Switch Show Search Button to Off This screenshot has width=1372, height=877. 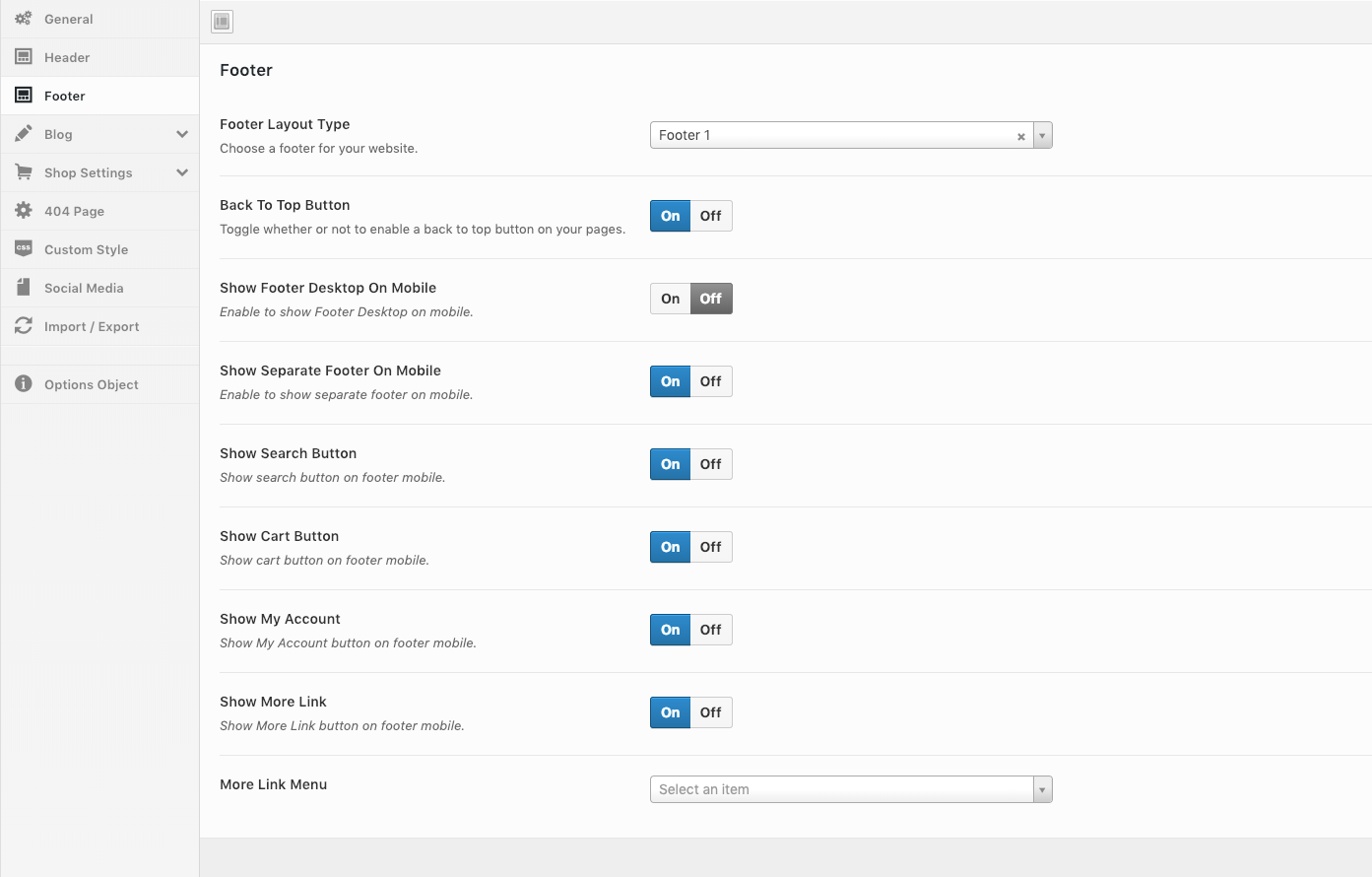click(x=711, y=464)
